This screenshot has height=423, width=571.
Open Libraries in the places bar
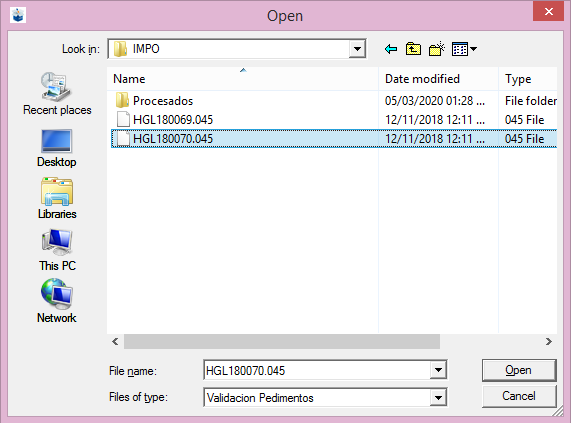click(57, 198)
